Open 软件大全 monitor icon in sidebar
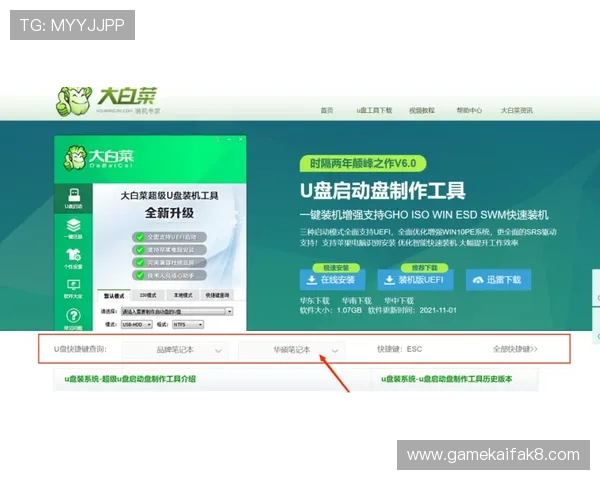Screen dimensions: 600x480 73,289
